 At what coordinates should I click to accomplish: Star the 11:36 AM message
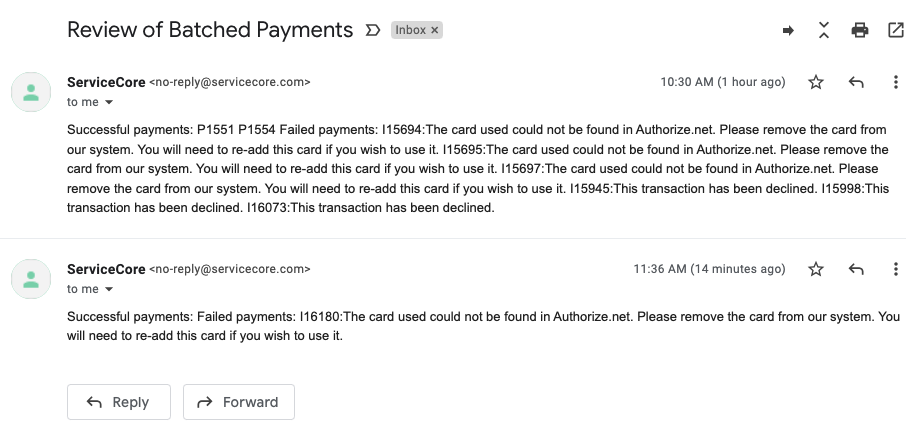[816, 269]
